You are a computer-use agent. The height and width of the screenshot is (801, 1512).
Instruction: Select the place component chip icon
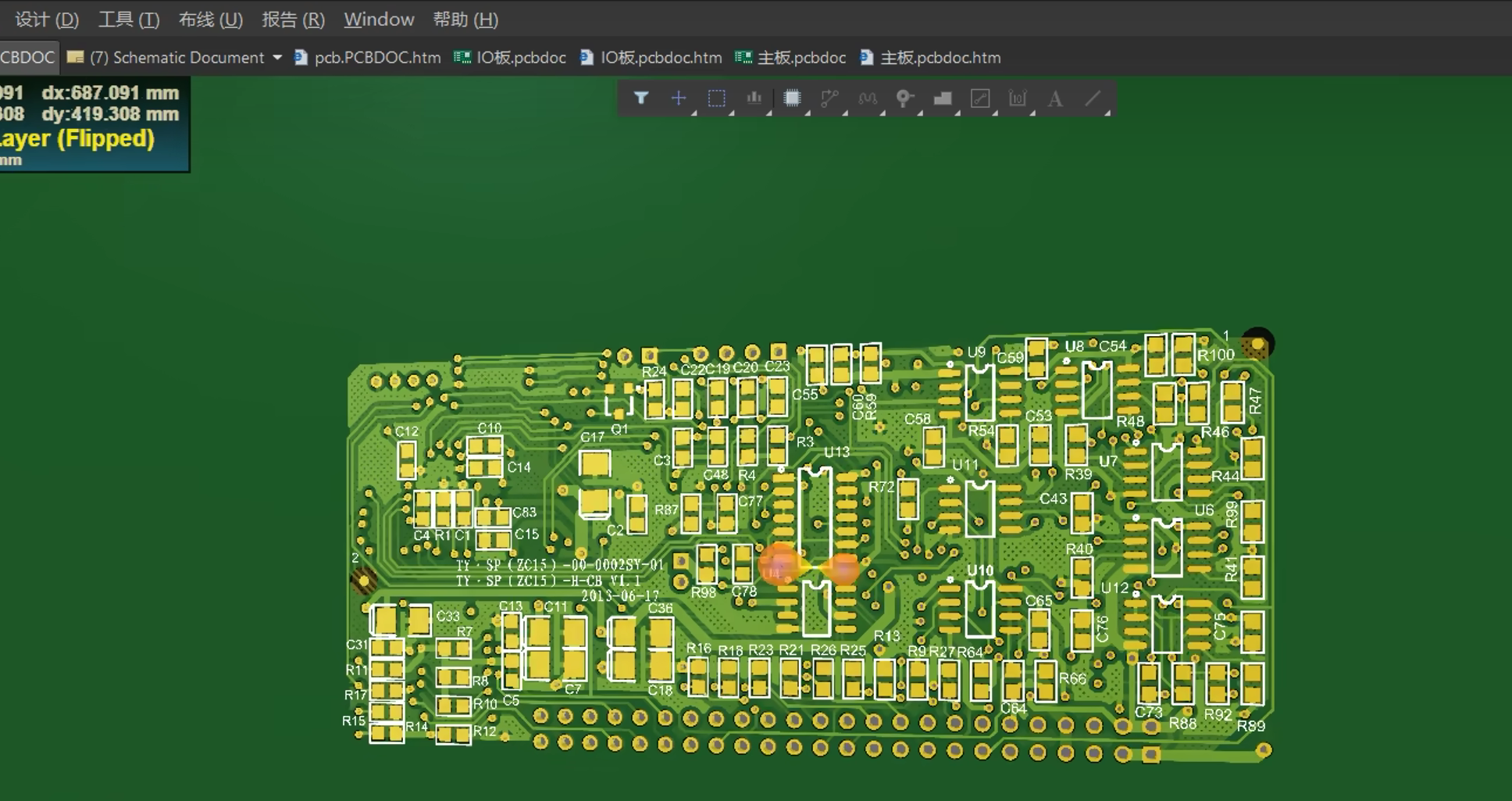point(792,98)
